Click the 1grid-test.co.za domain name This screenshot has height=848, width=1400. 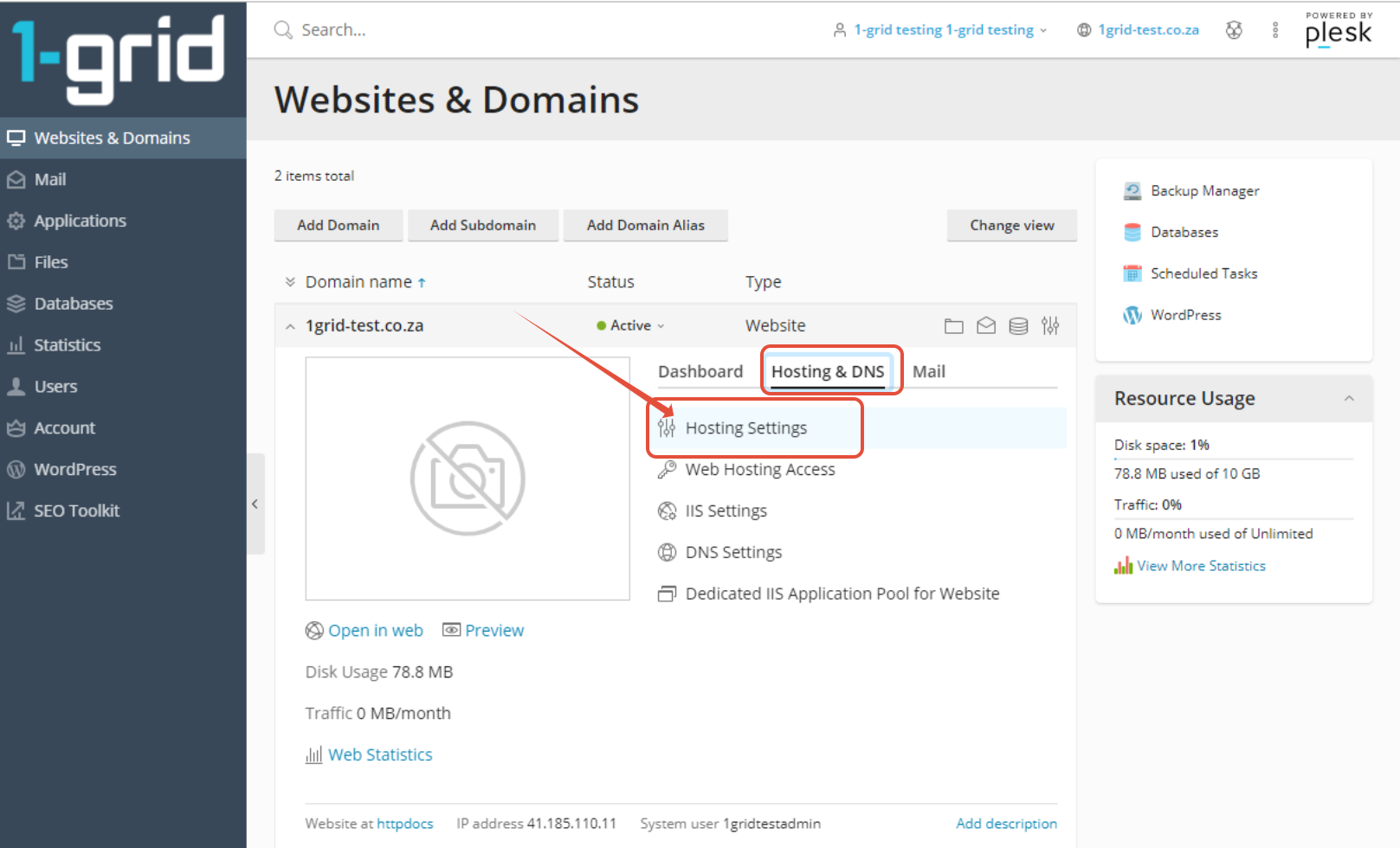pyautogui.click(x=365, y=326)
